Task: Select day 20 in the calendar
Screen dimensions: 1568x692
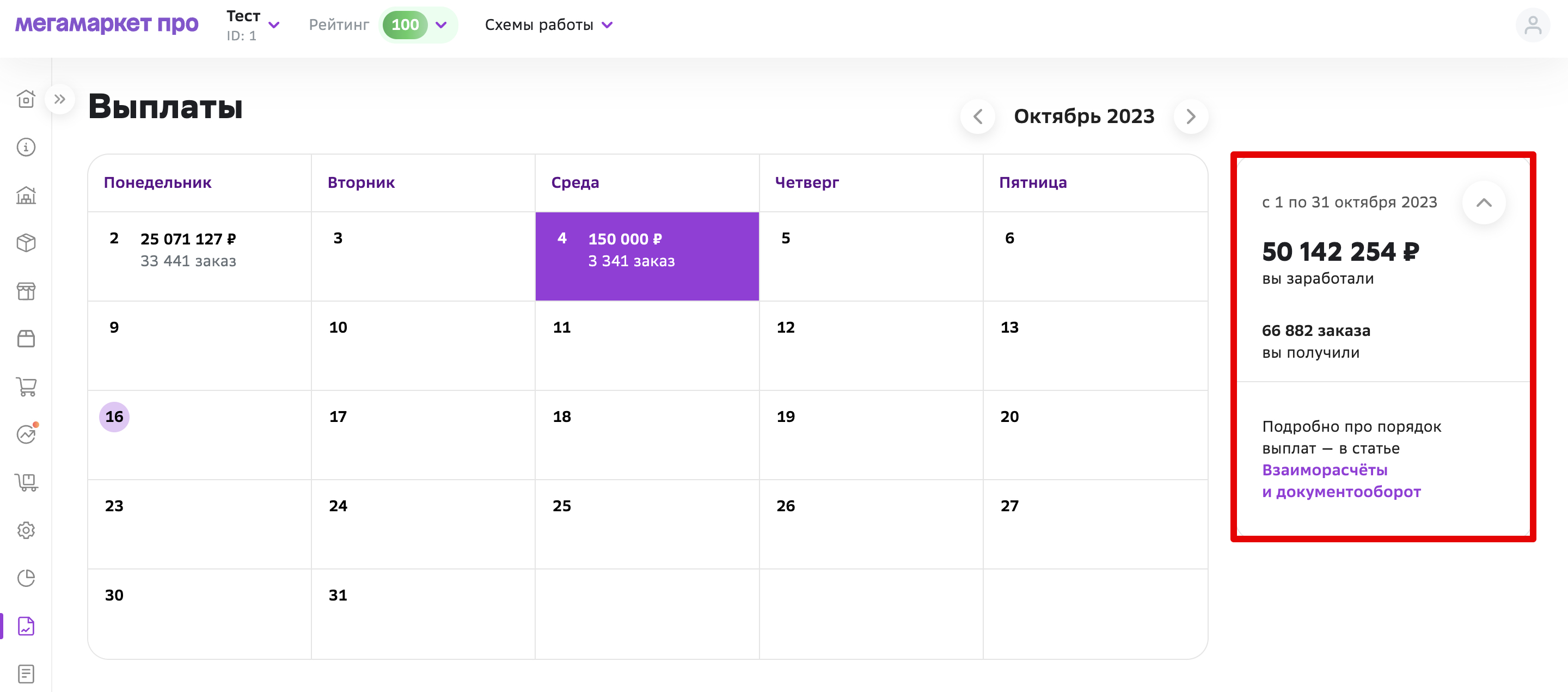Action: (1095, 435)
